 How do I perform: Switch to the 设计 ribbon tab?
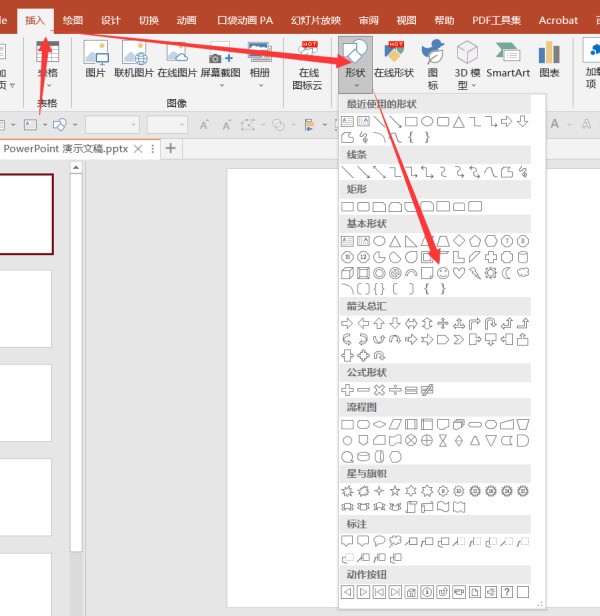tap(110, 20)
